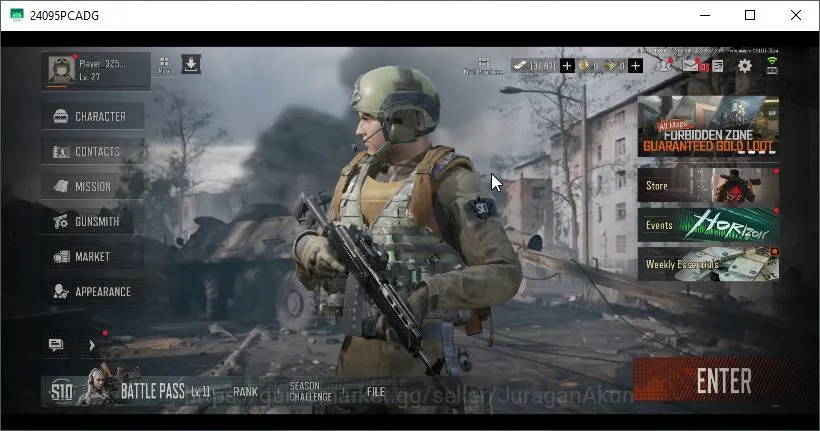Open the mail envelope inbox

click(691, 66)
